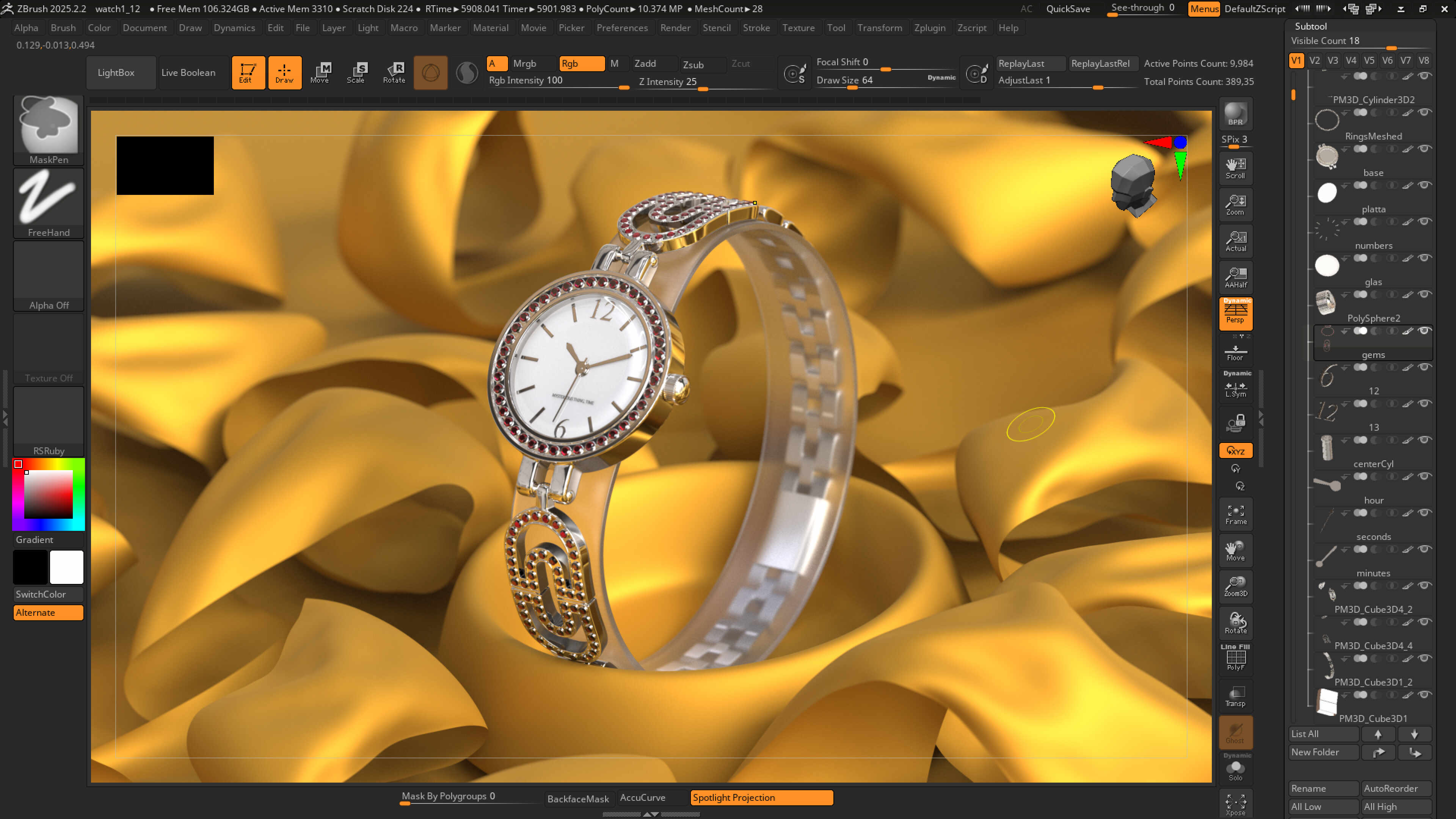The height and width of the screenshot is (819, 1456).
Task: Open the MaskPen brush thumbnail
Action: pos(49,130)
